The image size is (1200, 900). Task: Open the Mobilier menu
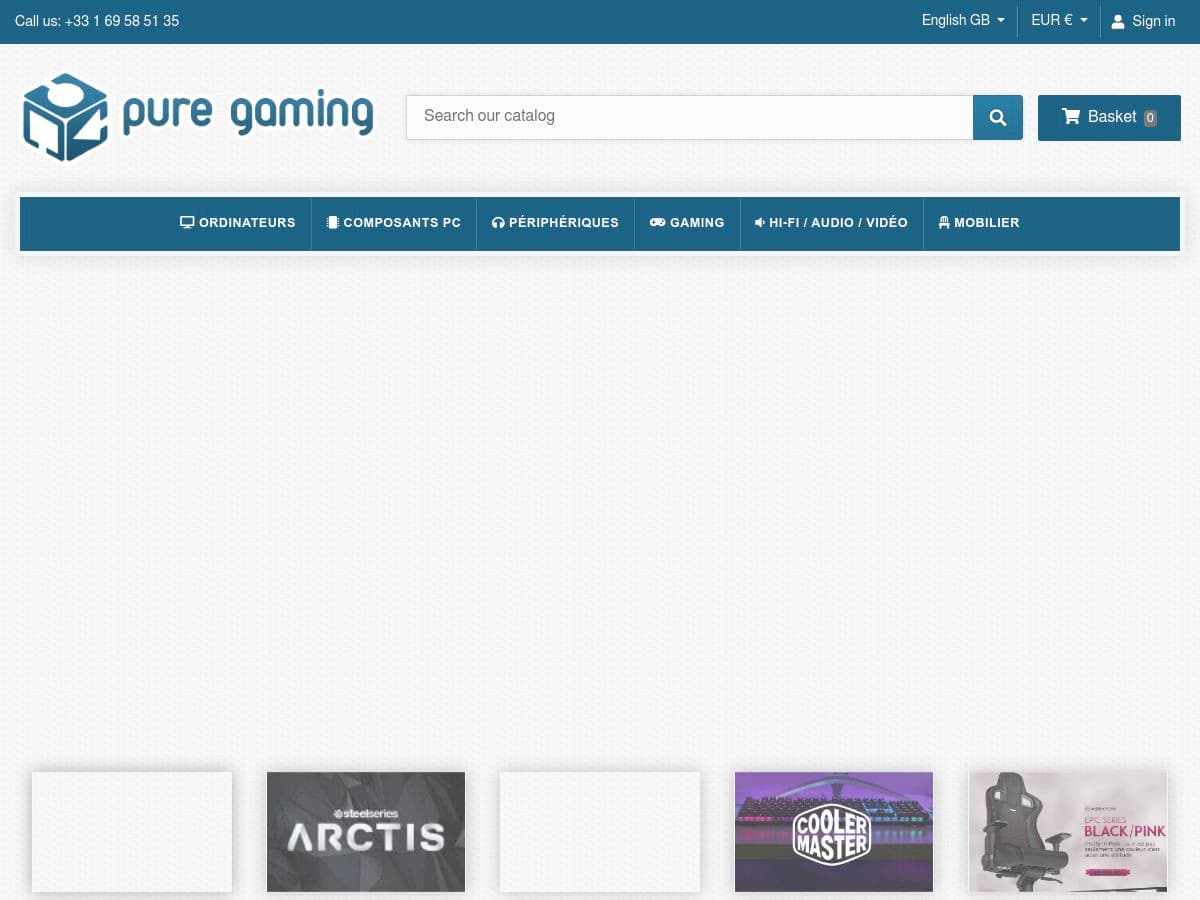pos(979,223)
